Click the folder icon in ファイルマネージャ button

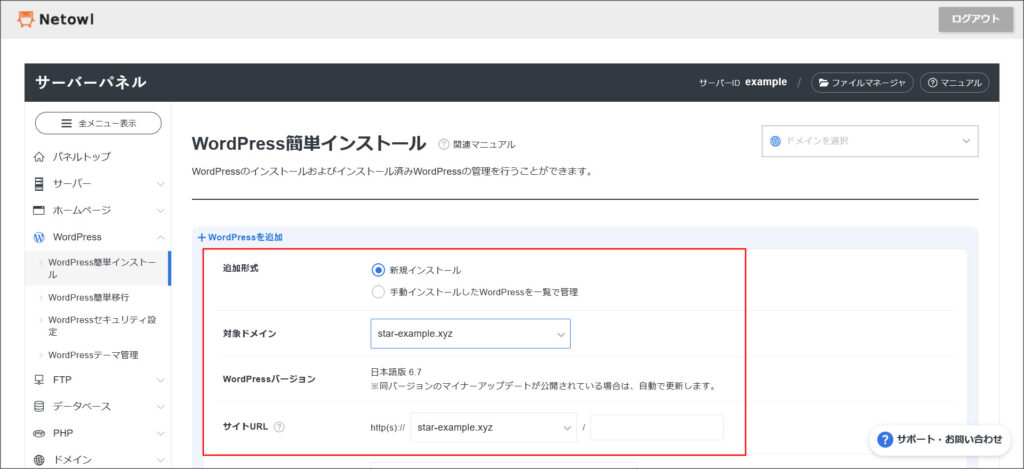point(824,83)
